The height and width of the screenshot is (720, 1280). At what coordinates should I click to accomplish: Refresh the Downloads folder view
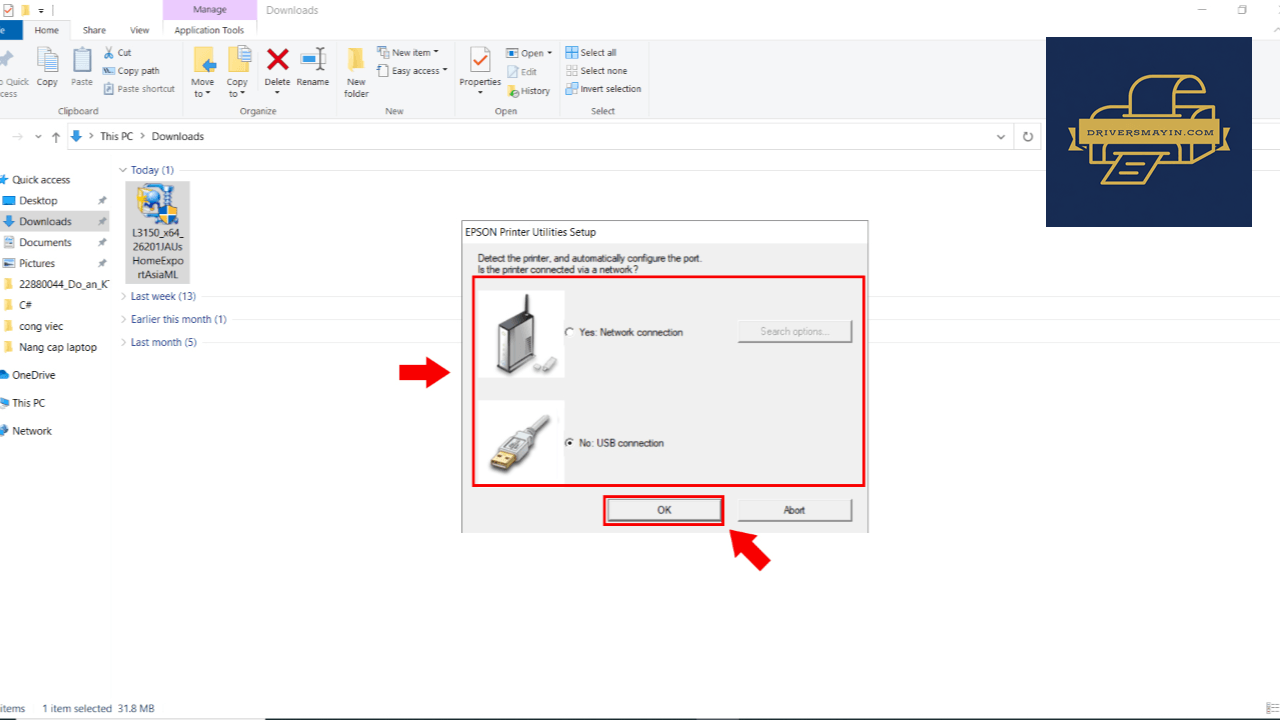[1027, 137]
